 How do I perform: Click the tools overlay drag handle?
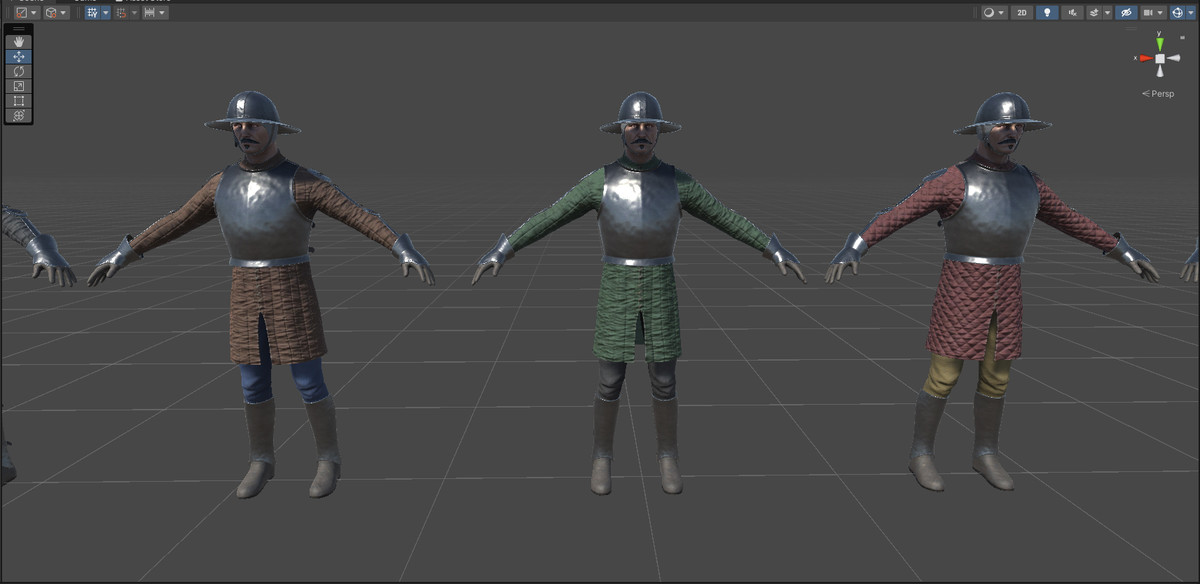point(18,29)
